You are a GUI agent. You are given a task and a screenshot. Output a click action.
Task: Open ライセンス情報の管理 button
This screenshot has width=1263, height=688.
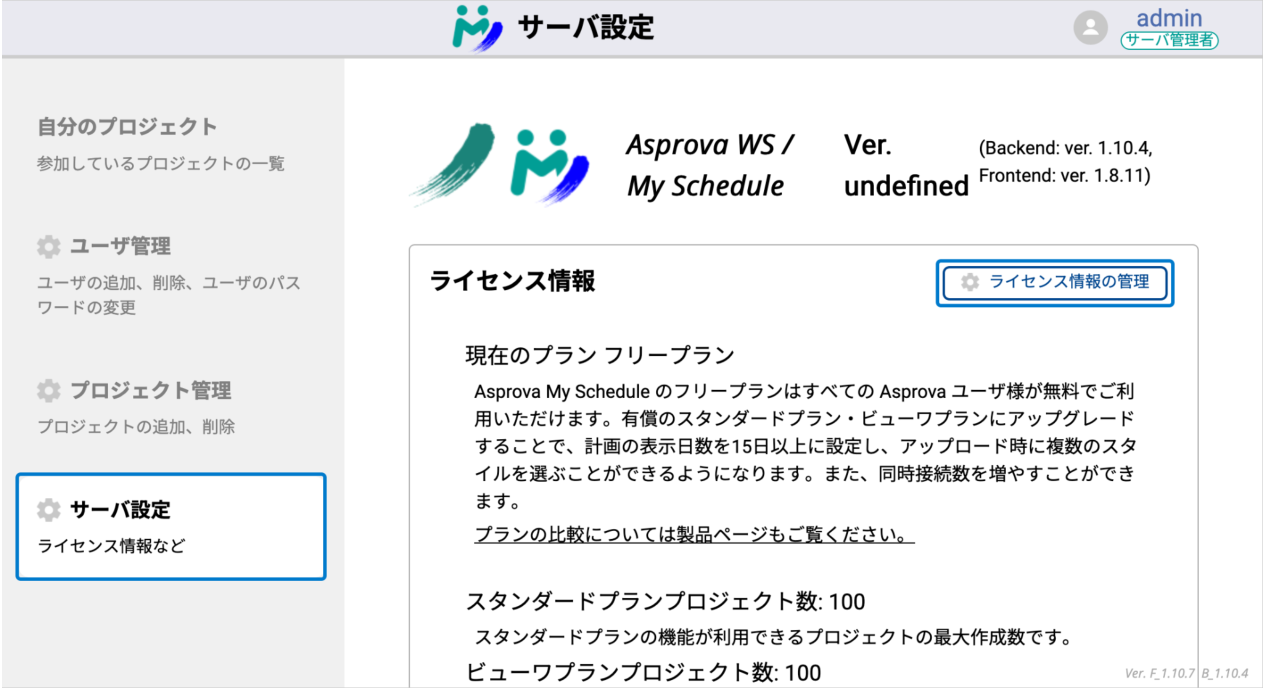click(x=1054, y=283)
